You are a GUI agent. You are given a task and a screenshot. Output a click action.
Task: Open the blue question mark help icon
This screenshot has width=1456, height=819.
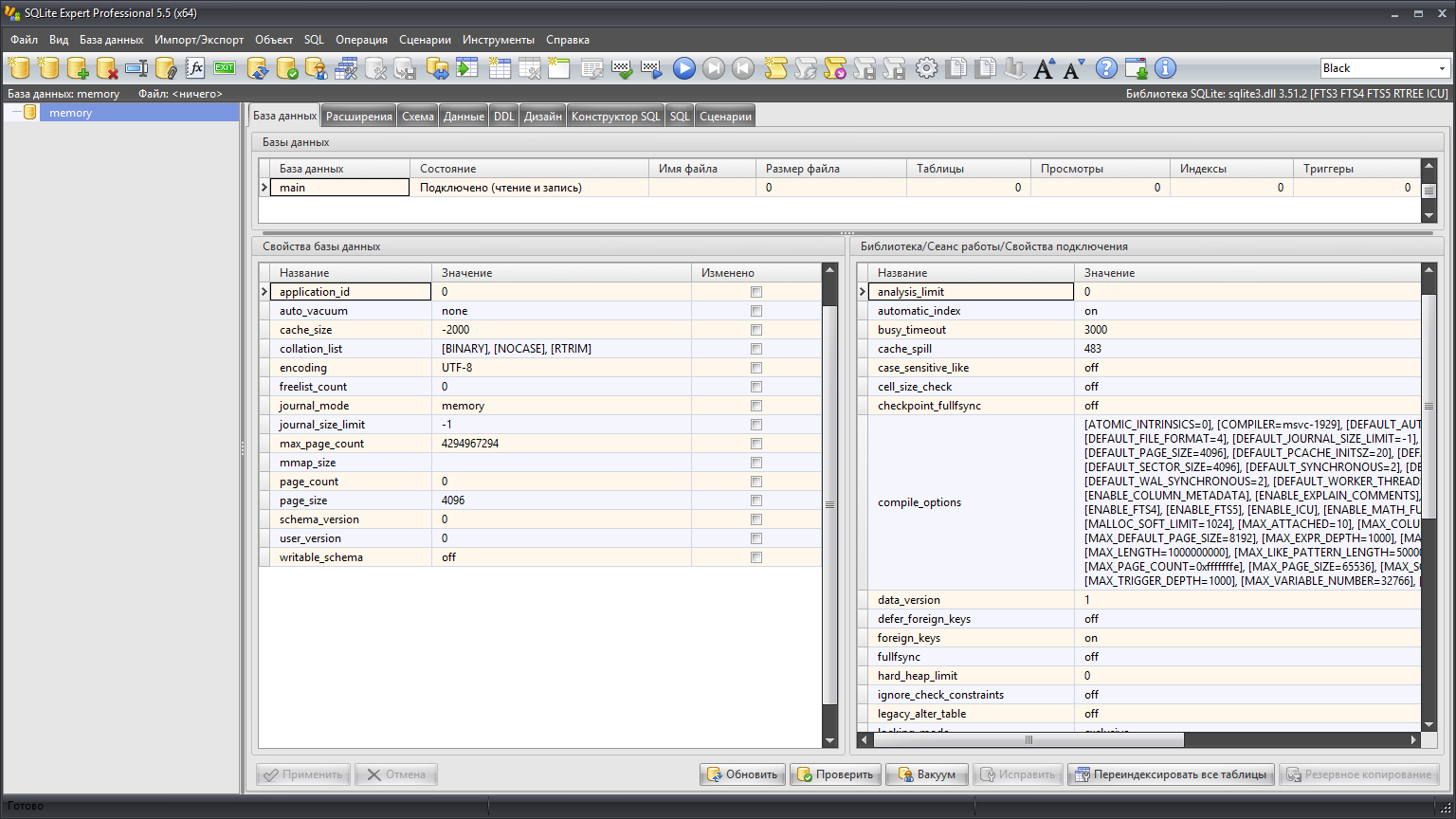[1106, 68]
